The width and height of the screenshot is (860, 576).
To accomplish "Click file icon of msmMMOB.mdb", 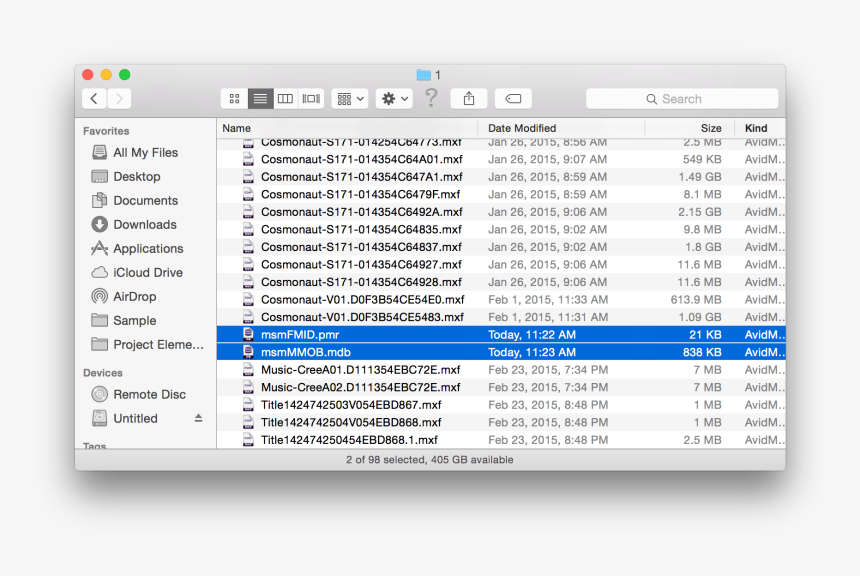I will [x=248, y=352].
